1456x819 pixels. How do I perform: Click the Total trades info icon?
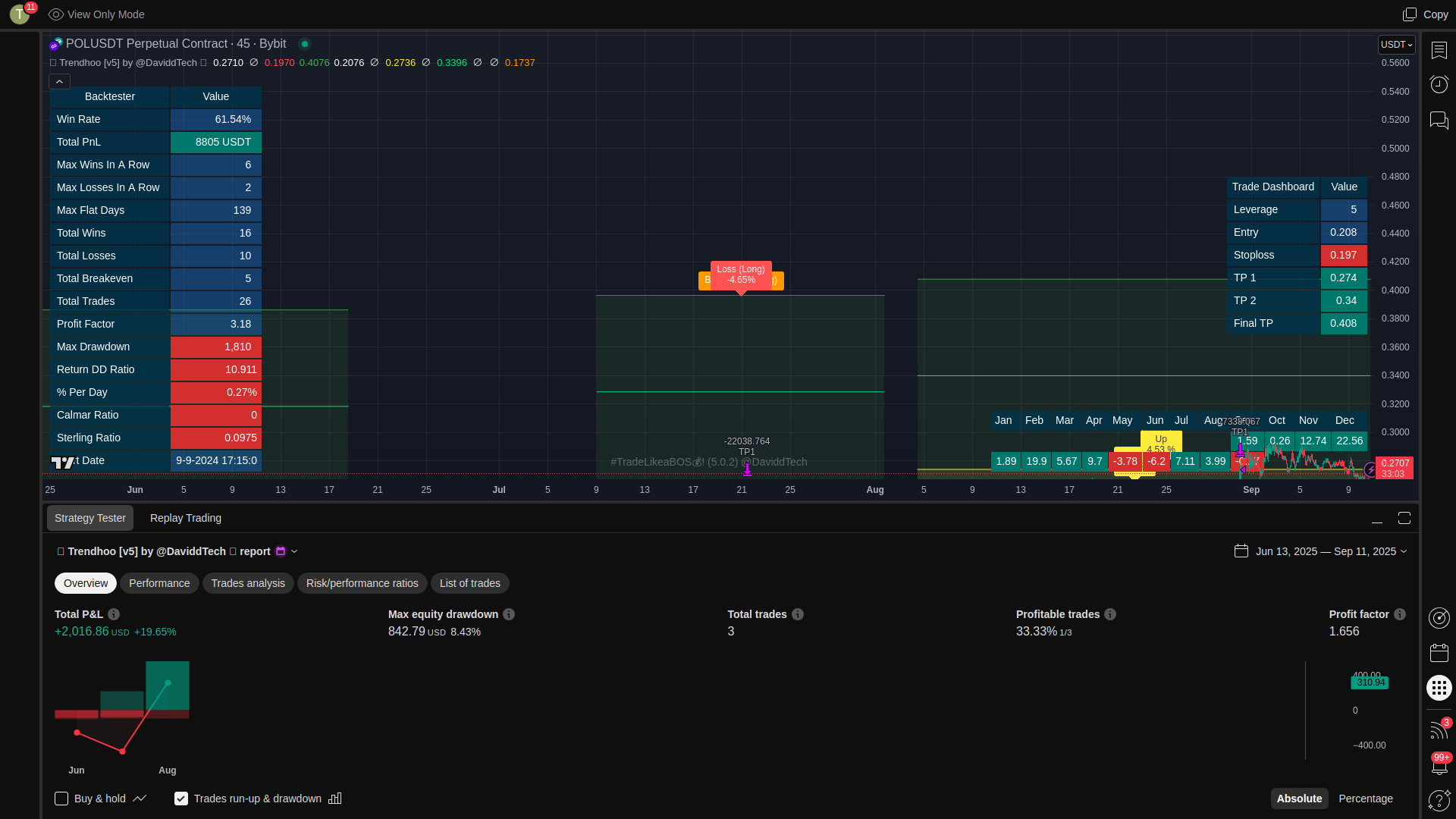click(798, 614)
